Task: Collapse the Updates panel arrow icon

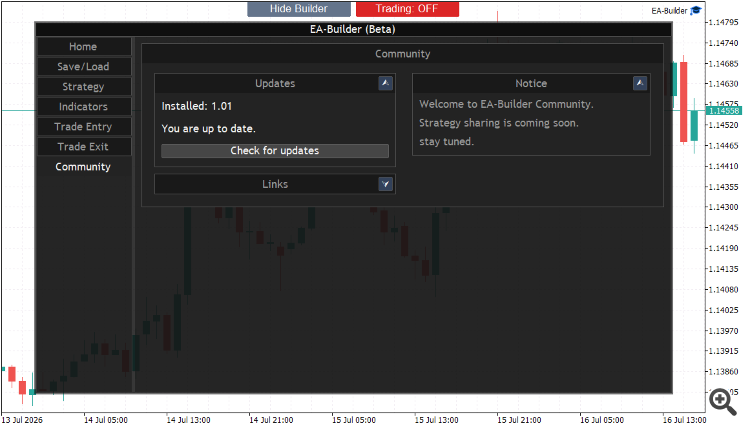Action: [386, 83]
